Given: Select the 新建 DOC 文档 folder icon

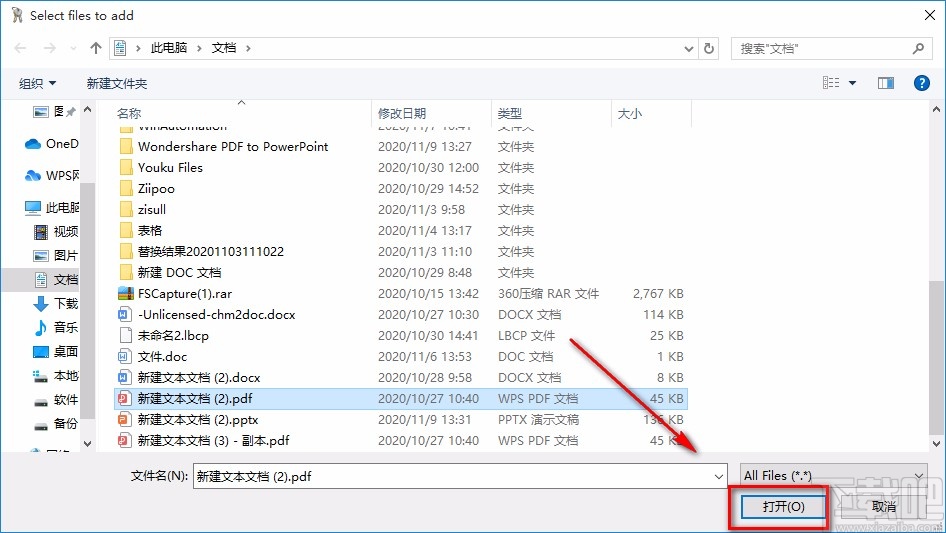Looking at the screenshot, I should (125, 273).
